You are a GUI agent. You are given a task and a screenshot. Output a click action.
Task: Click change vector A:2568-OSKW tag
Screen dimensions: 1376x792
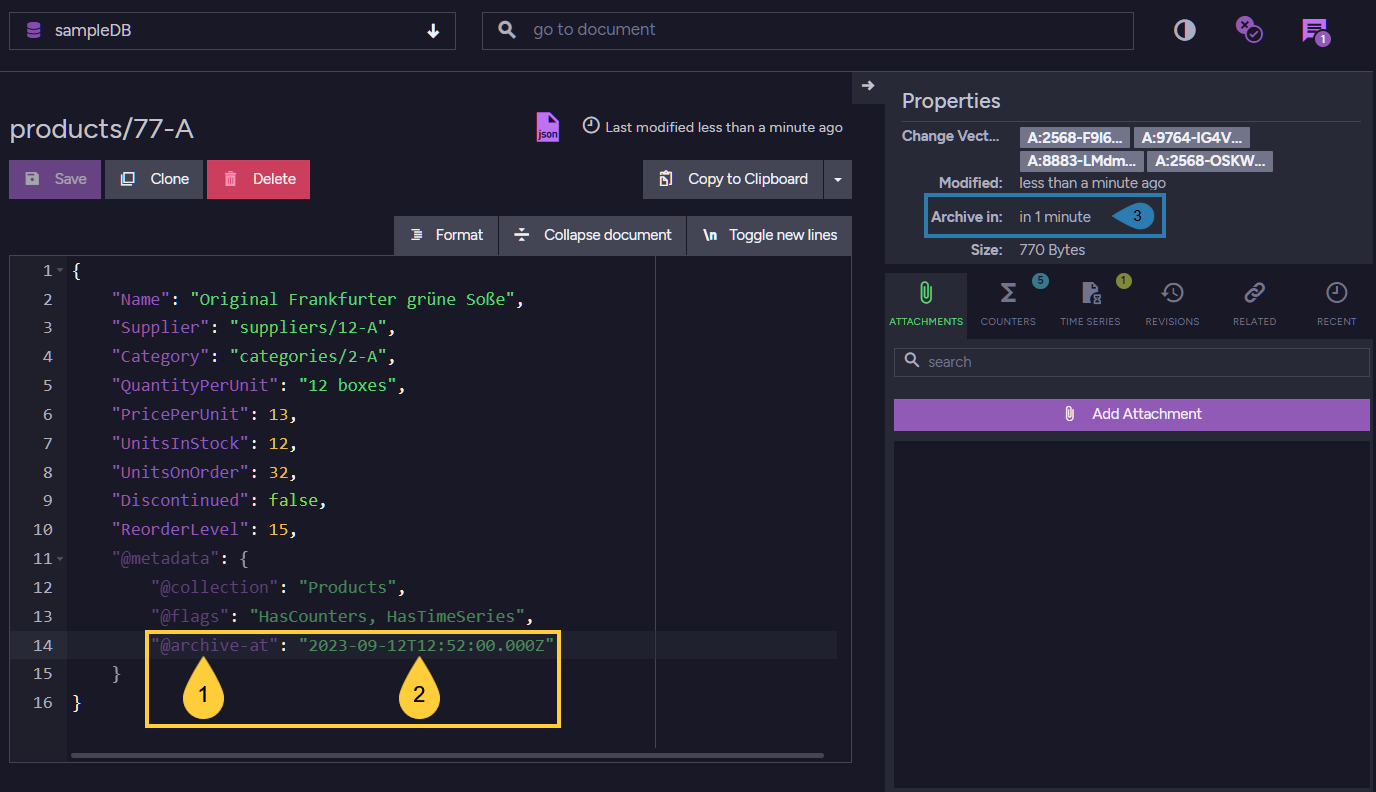[x=1210, y=161]
